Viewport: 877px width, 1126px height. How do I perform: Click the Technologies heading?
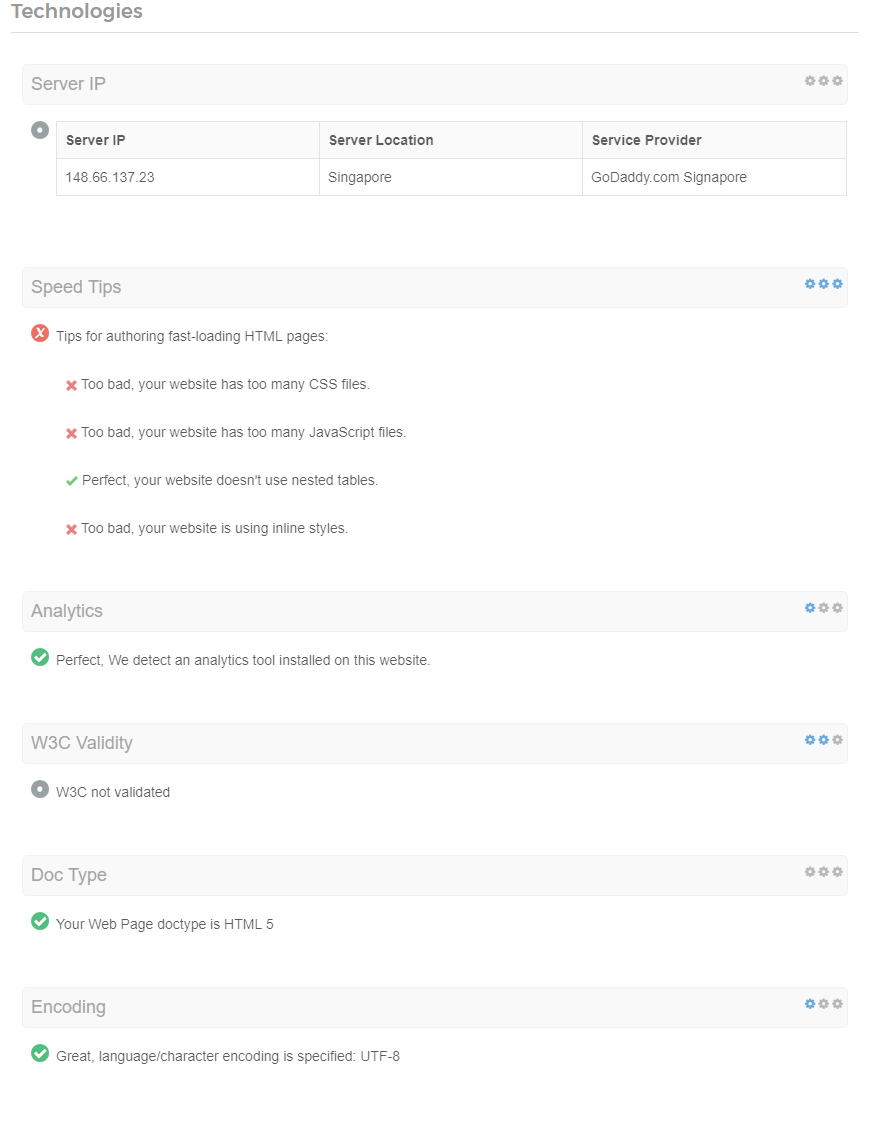77,11
